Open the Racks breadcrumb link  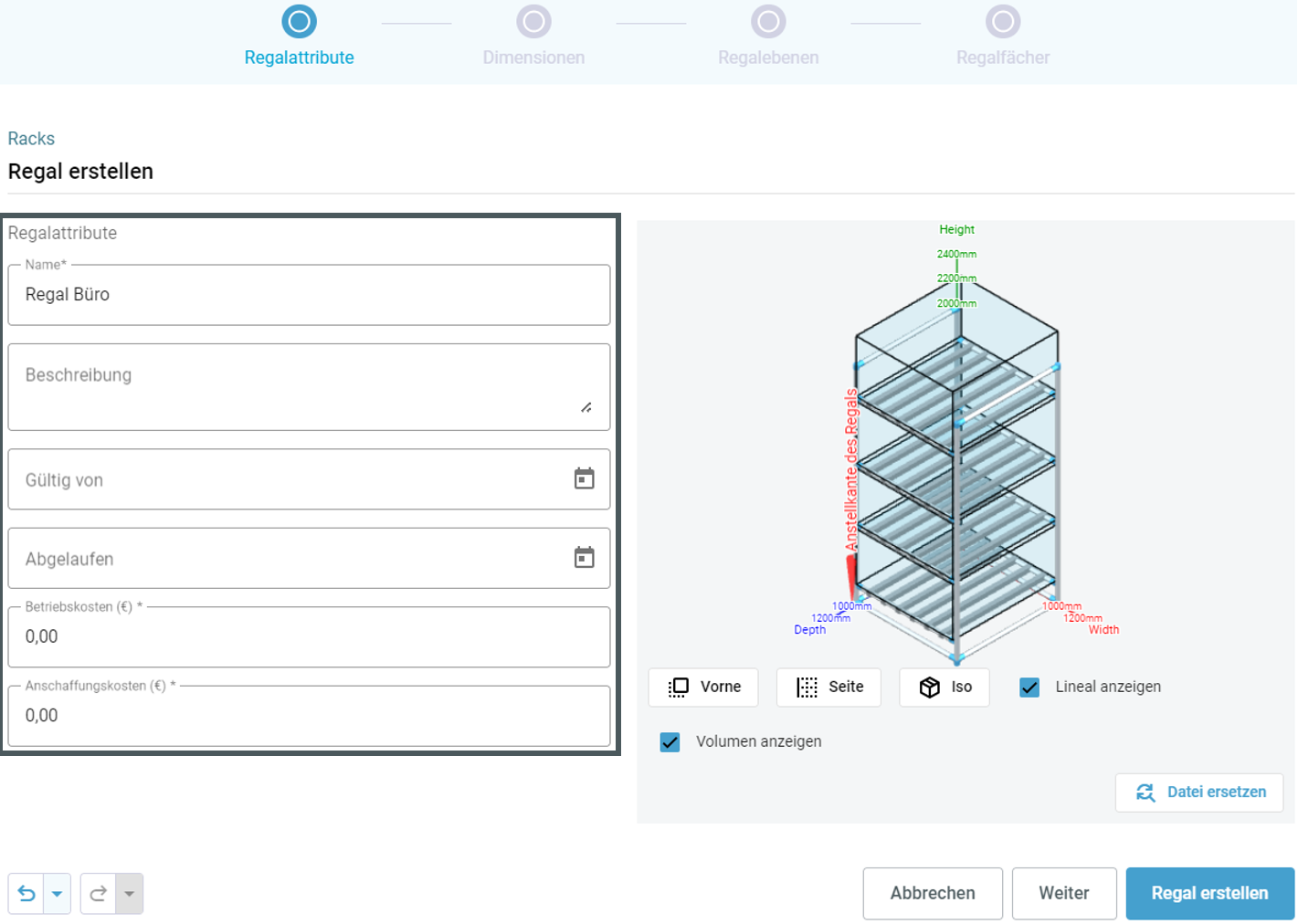coord(31,139)
